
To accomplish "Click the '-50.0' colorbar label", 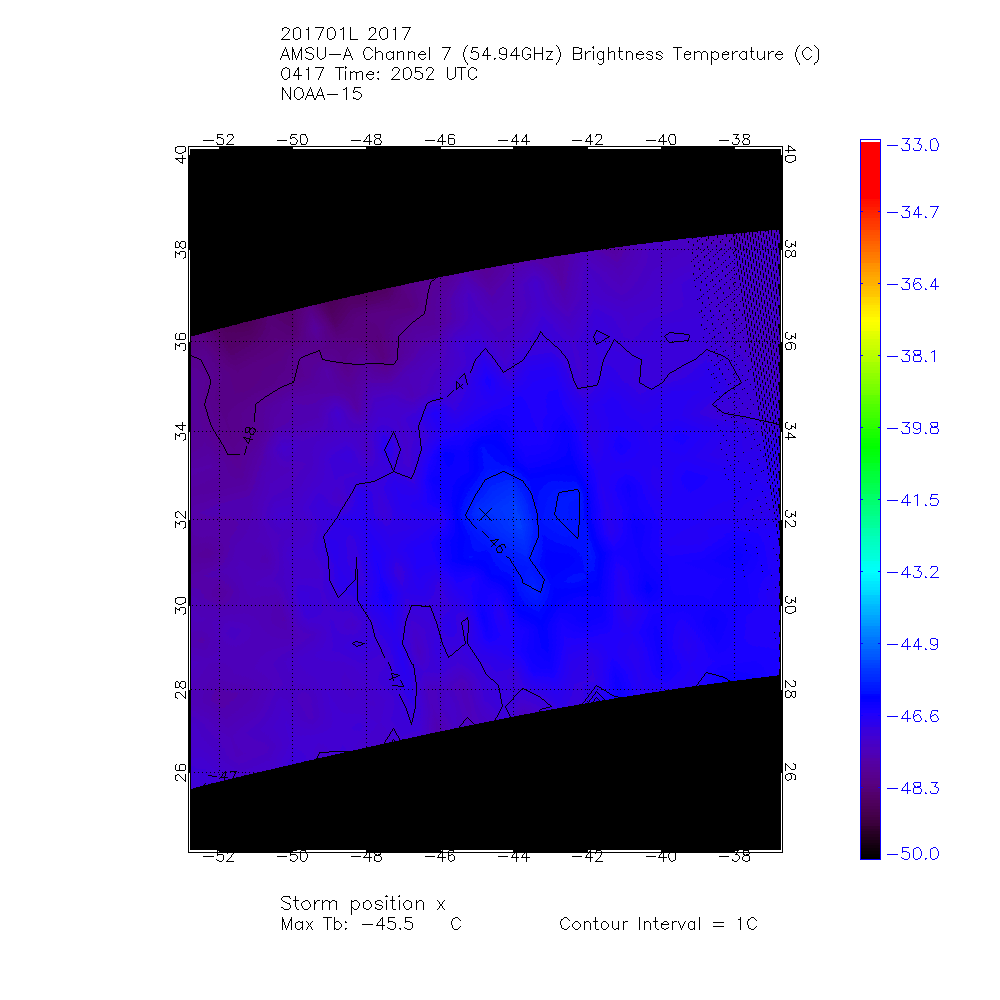I will click(x=913, y=854).
